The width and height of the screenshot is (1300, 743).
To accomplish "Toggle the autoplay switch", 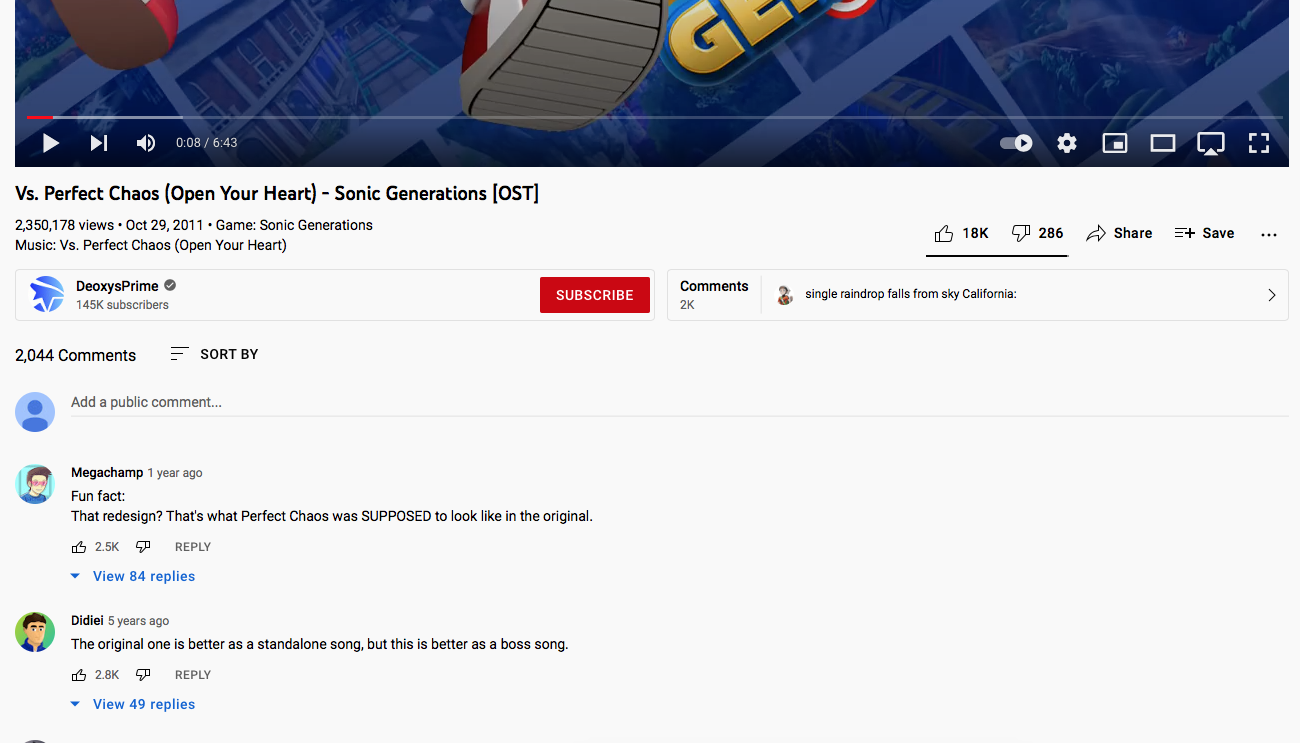I will point(1016,143).
